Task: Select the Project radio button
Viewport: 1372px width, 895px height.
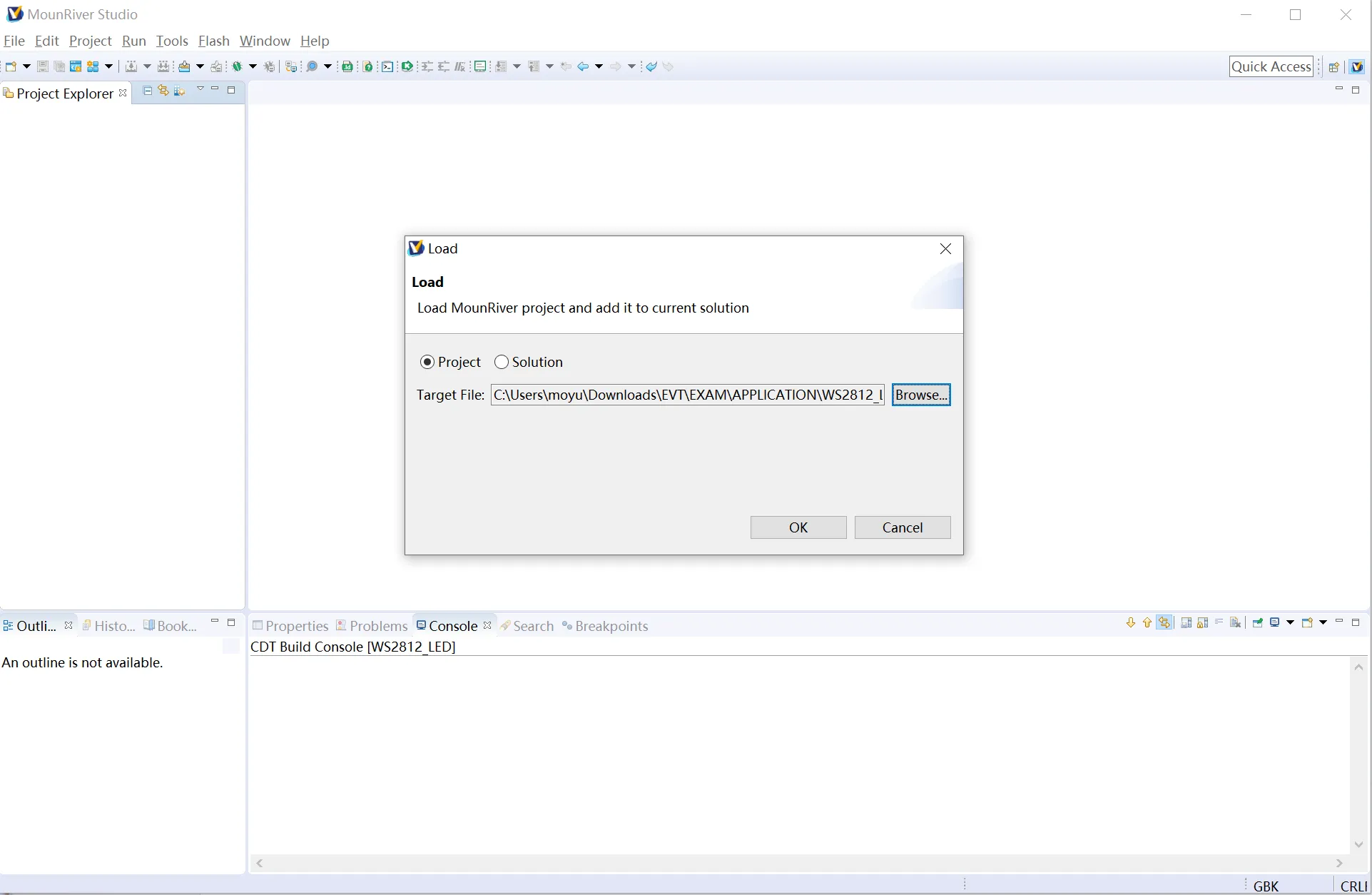Action: click(x=427, y=362)
